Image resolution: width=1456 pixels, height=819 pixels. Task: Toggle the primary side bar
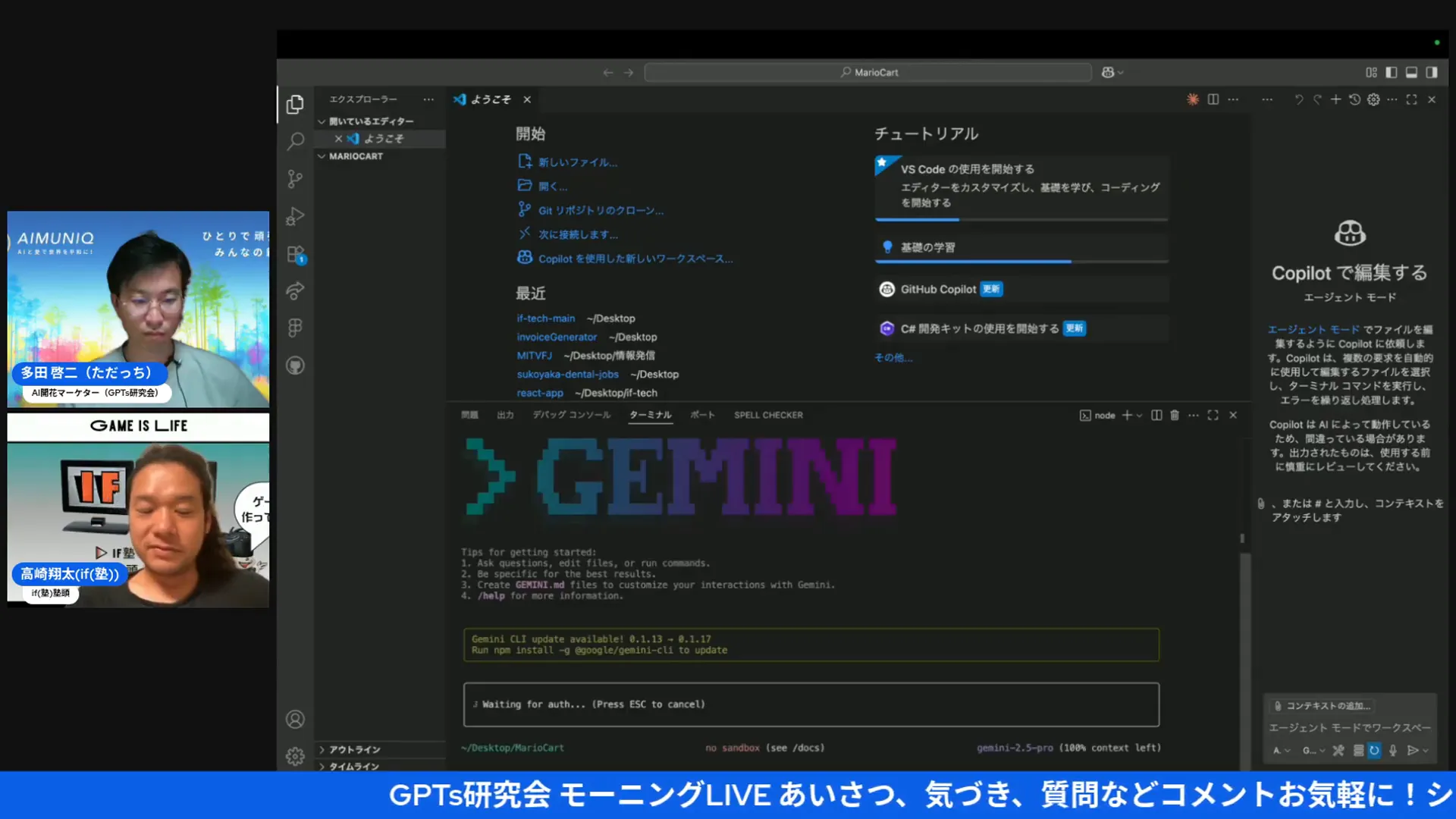pos(1392,72)
